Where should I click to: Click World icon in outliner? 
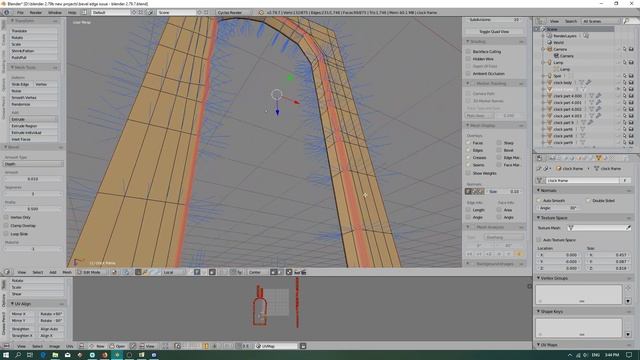pyautogui.click(x=549, y=42)
